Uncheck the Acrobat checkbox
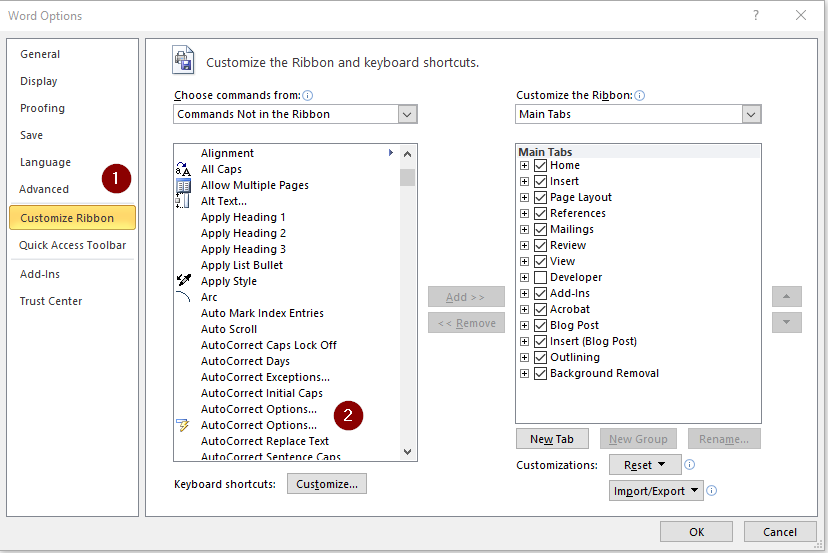Screen dimensions: 828x553 540,309
